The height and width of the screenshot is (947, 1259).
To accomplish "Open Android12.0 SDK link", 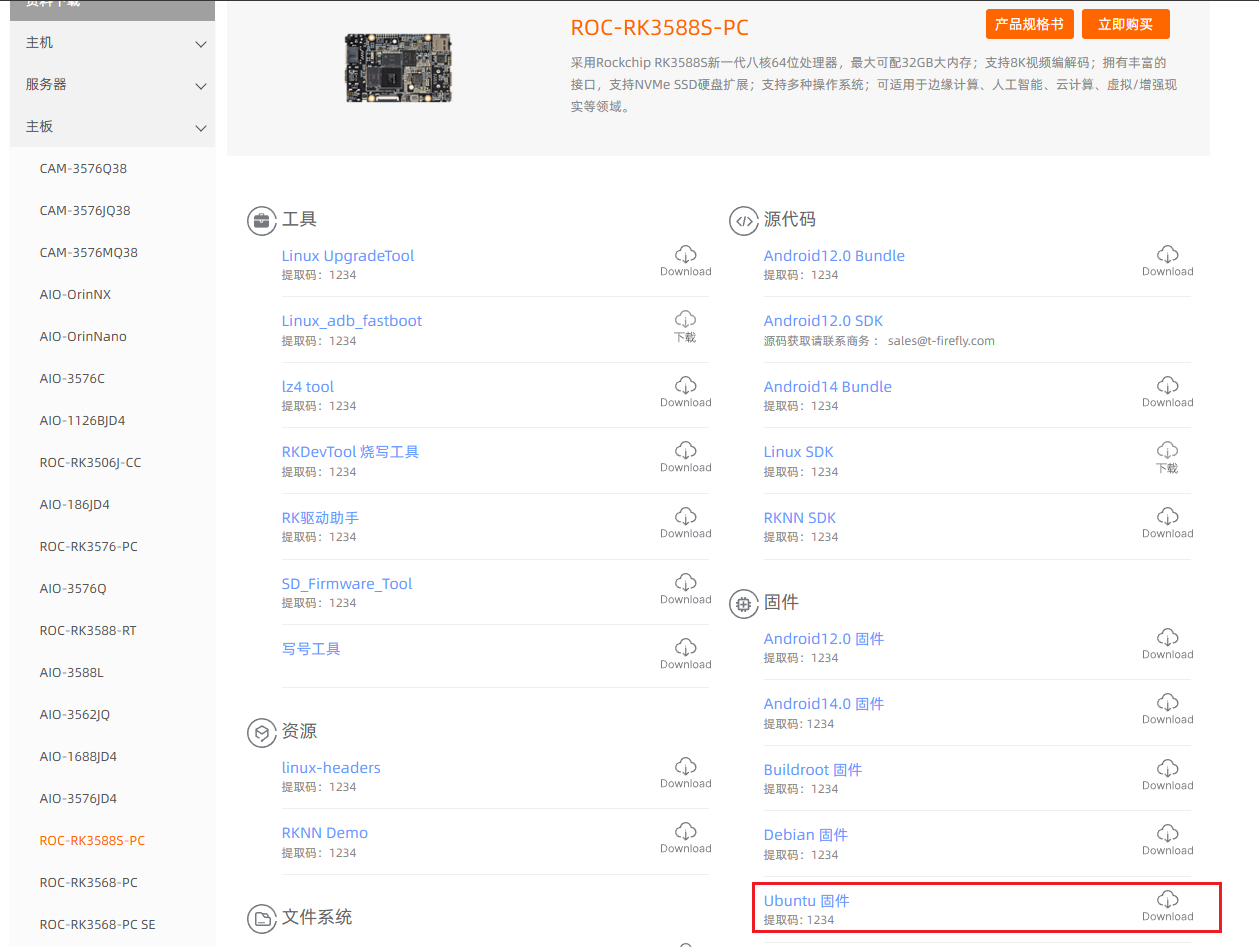I will tap(824, 321).
